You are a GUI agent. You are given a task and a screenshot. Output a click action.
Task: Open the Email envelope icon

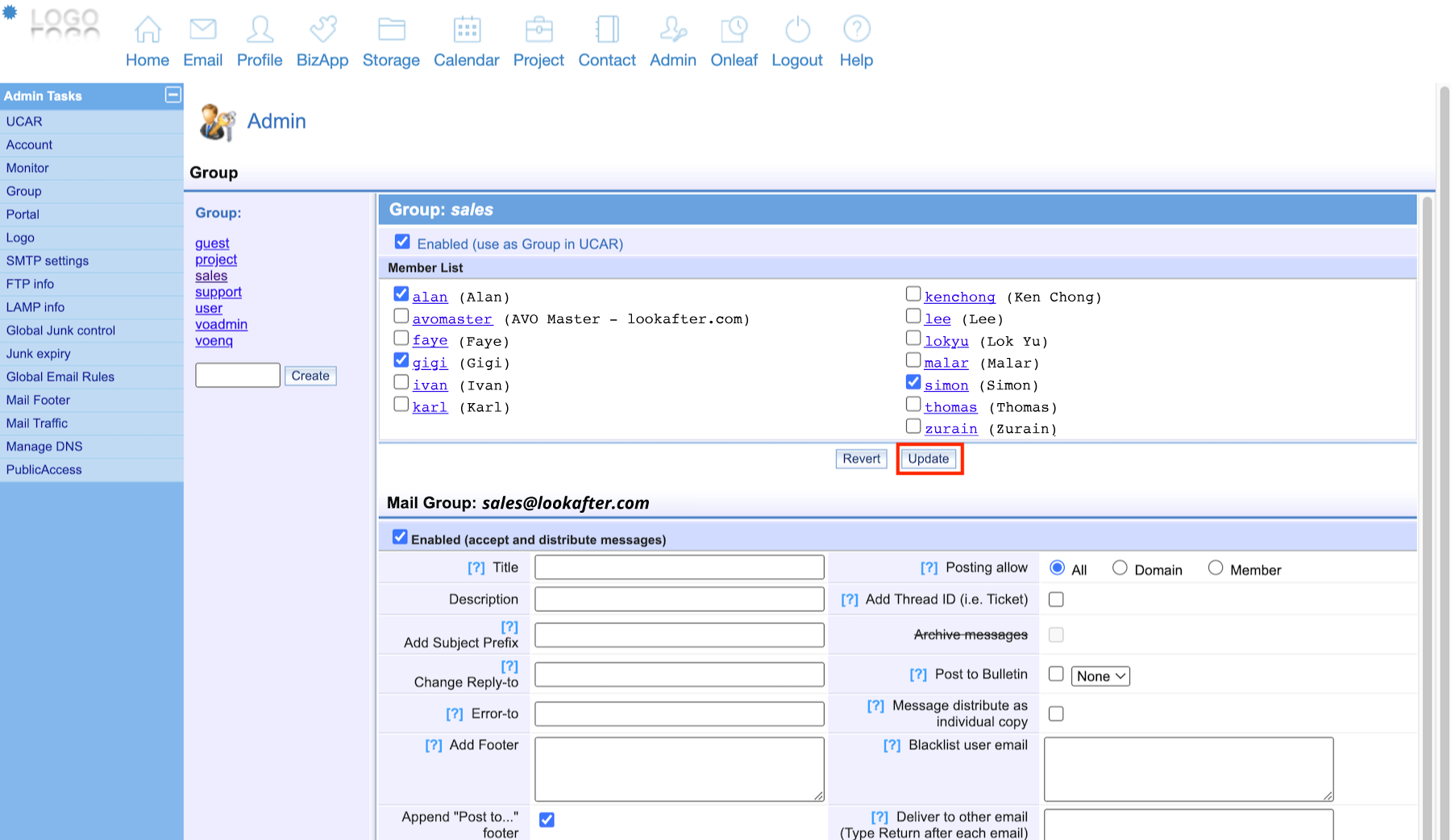click(x=202, y=30)
